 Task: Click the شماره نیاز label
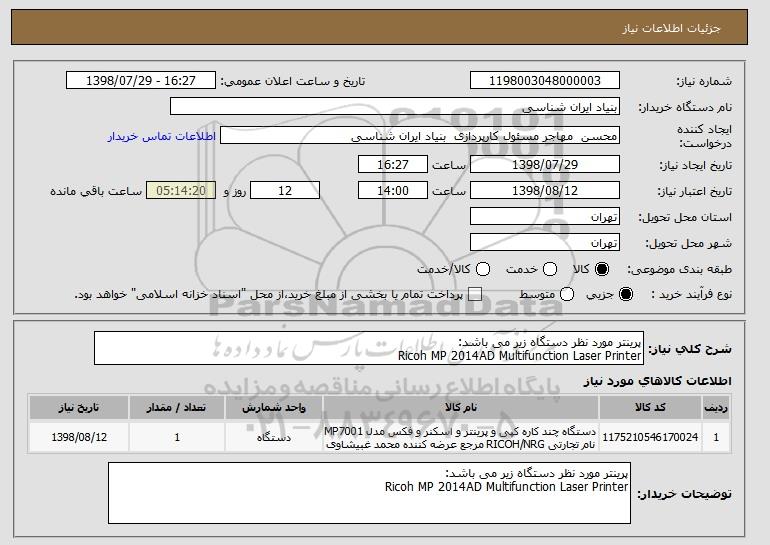click(x=704, y=81)
